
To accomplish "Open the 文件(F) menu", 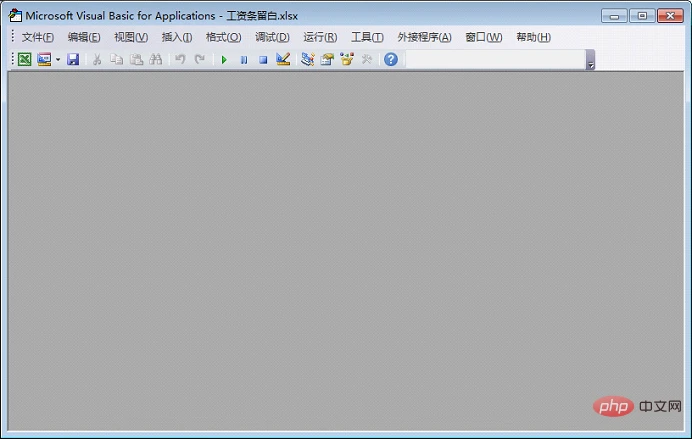I will pos(38,38).
